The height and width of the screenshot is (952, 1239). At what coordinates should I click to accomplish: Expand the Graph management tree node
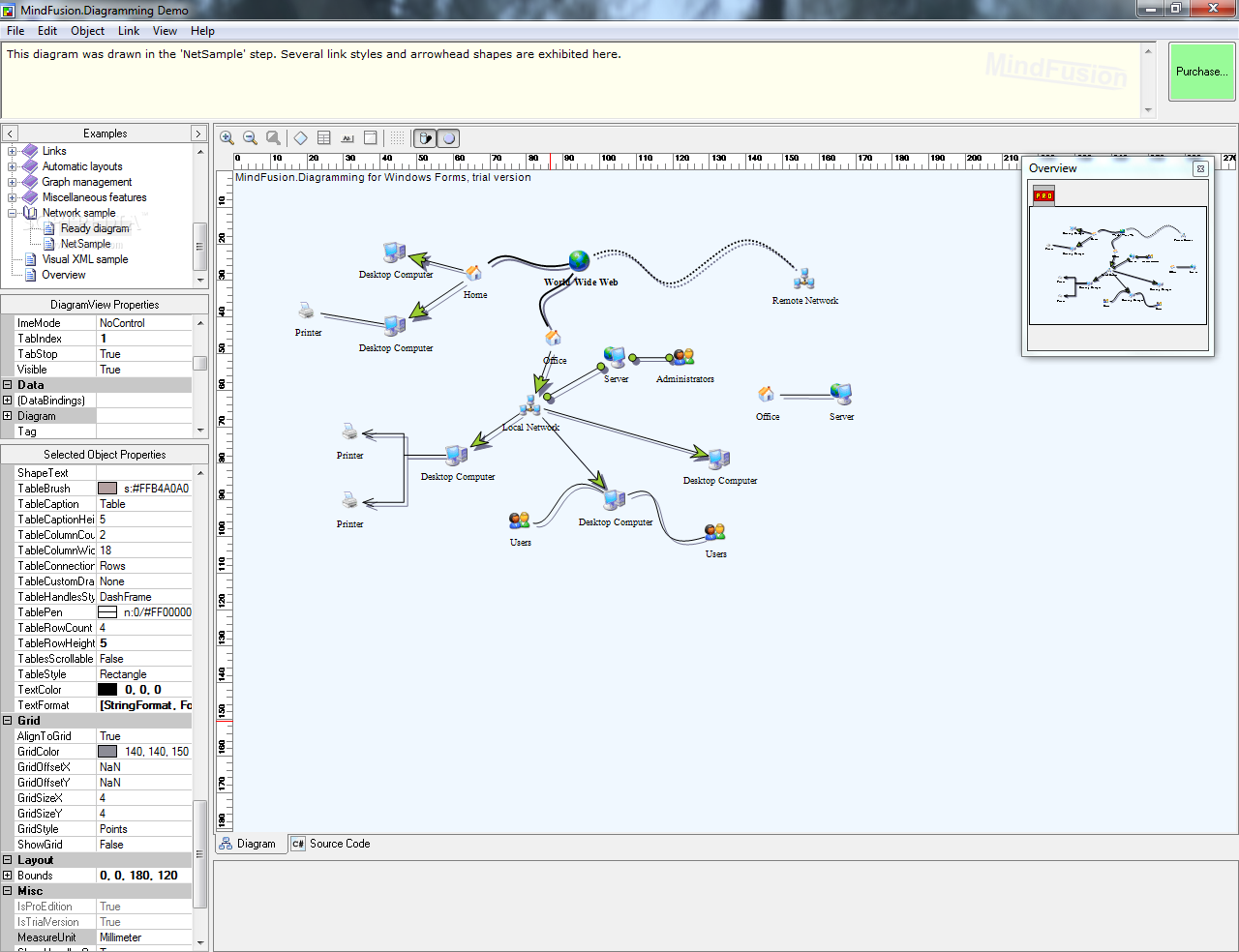click(13, 182)
